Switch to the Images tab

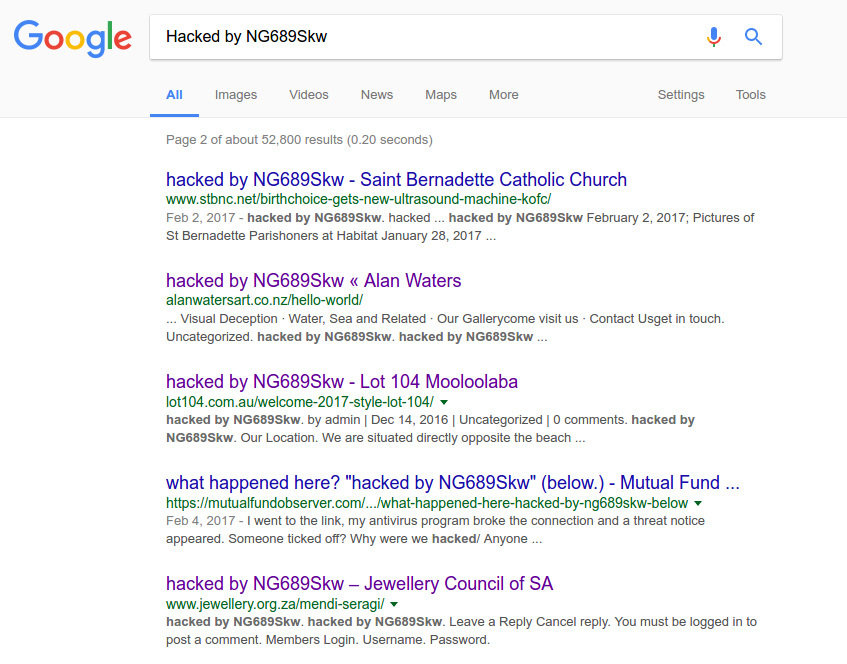[236, 95]
